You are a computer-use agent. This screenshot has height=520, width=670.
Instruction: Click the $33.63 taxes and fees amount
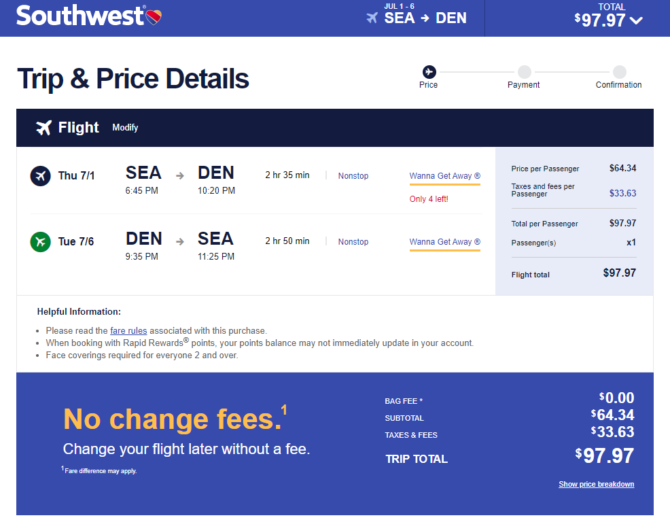[x=623, y=193]
